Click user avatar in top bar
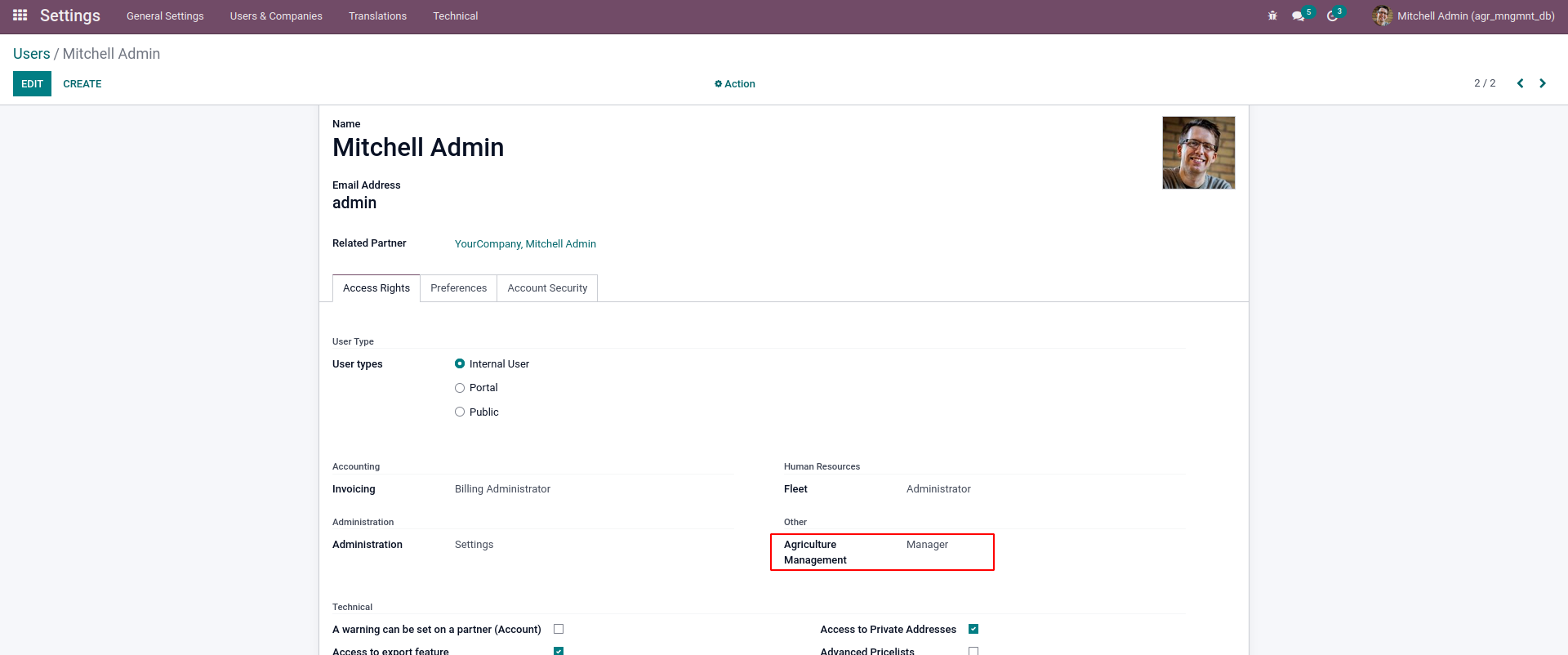This screenshot has height=655, width=1568. [1382, 16]
